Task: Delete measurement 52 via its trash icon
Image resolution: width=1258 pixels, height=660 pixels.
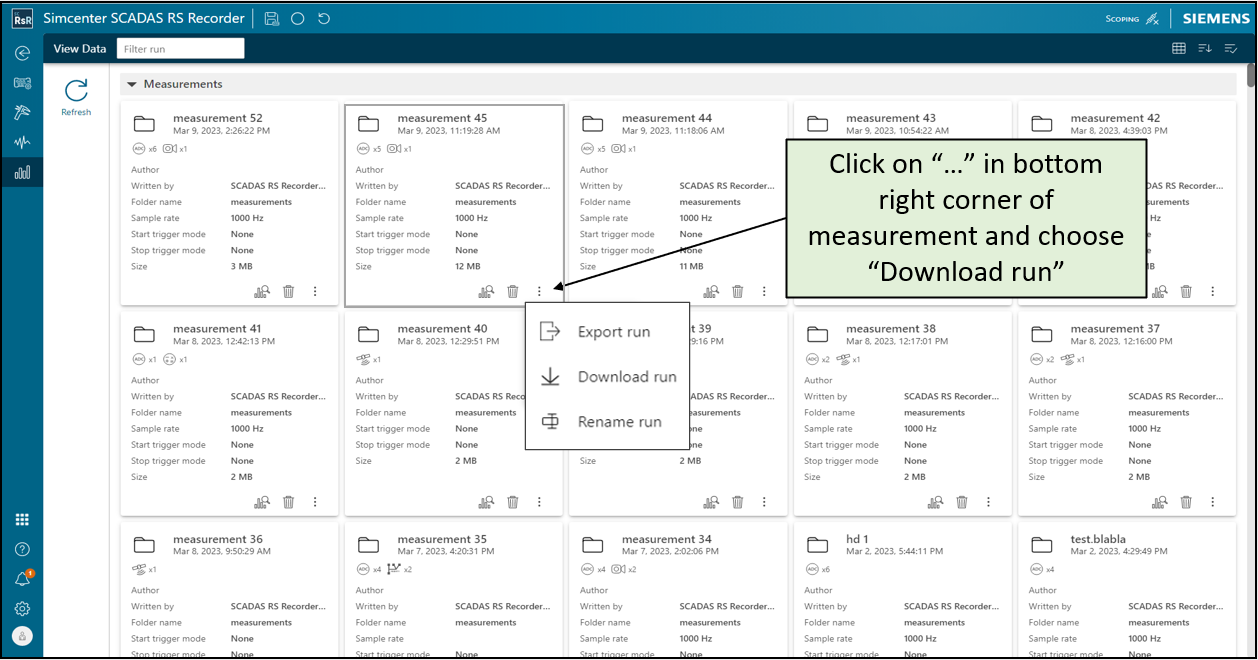Action: [x=289, y=291]
